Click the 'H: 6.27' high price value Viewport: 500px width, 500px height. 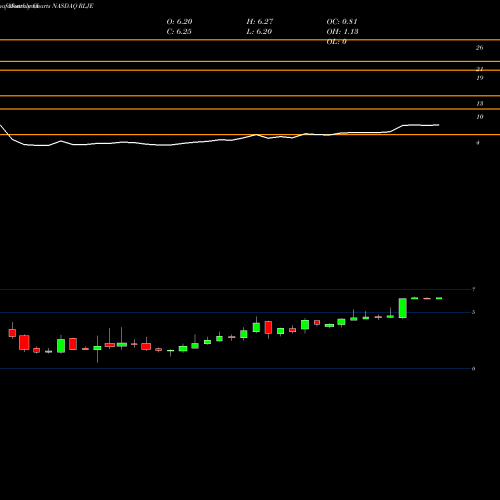pyautogui.click(x=260, y=22)
